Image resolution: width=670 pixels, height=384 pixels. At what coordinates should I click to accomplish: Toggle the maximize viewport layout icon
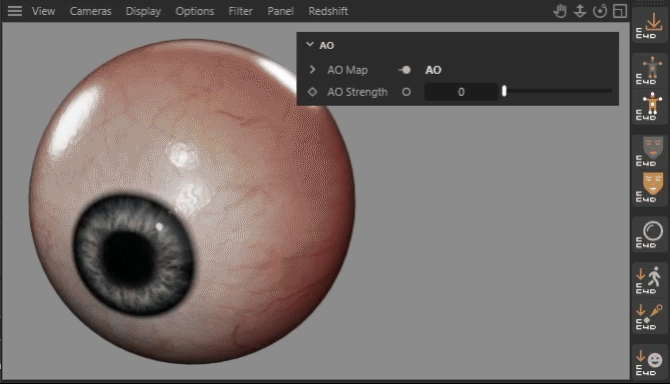tap(620, 11)
